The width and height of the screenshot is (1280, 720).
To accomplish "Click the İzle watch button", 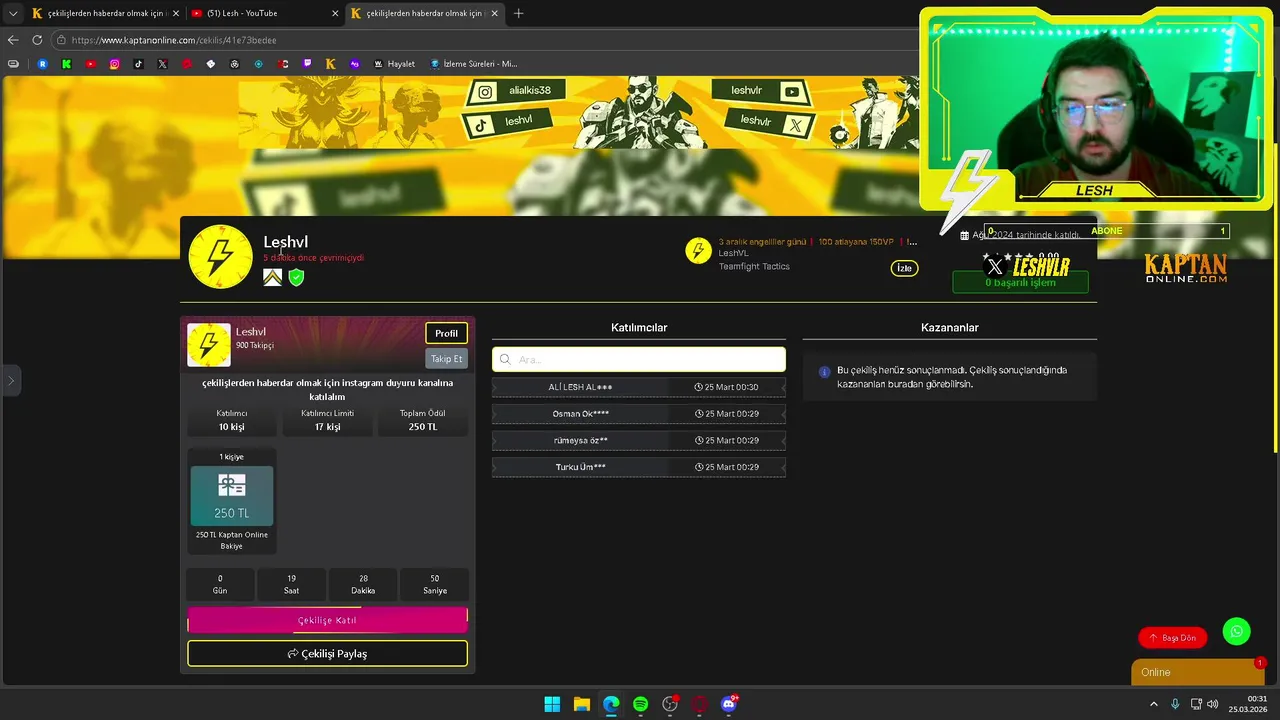I will click(904, 268).
